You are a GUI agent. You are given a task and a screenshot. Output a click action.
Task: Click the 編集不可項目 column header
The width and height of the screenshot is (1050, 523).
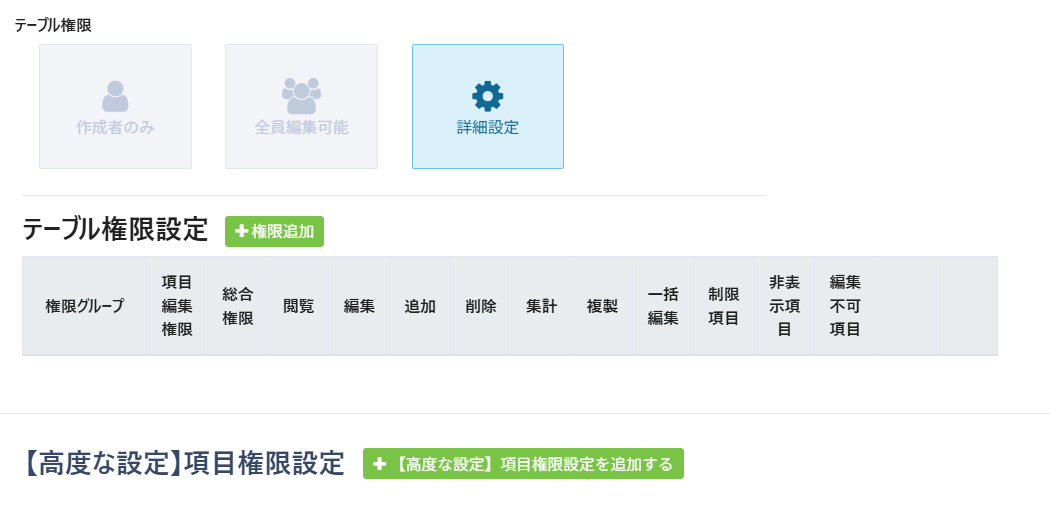(x=845, y=306)
